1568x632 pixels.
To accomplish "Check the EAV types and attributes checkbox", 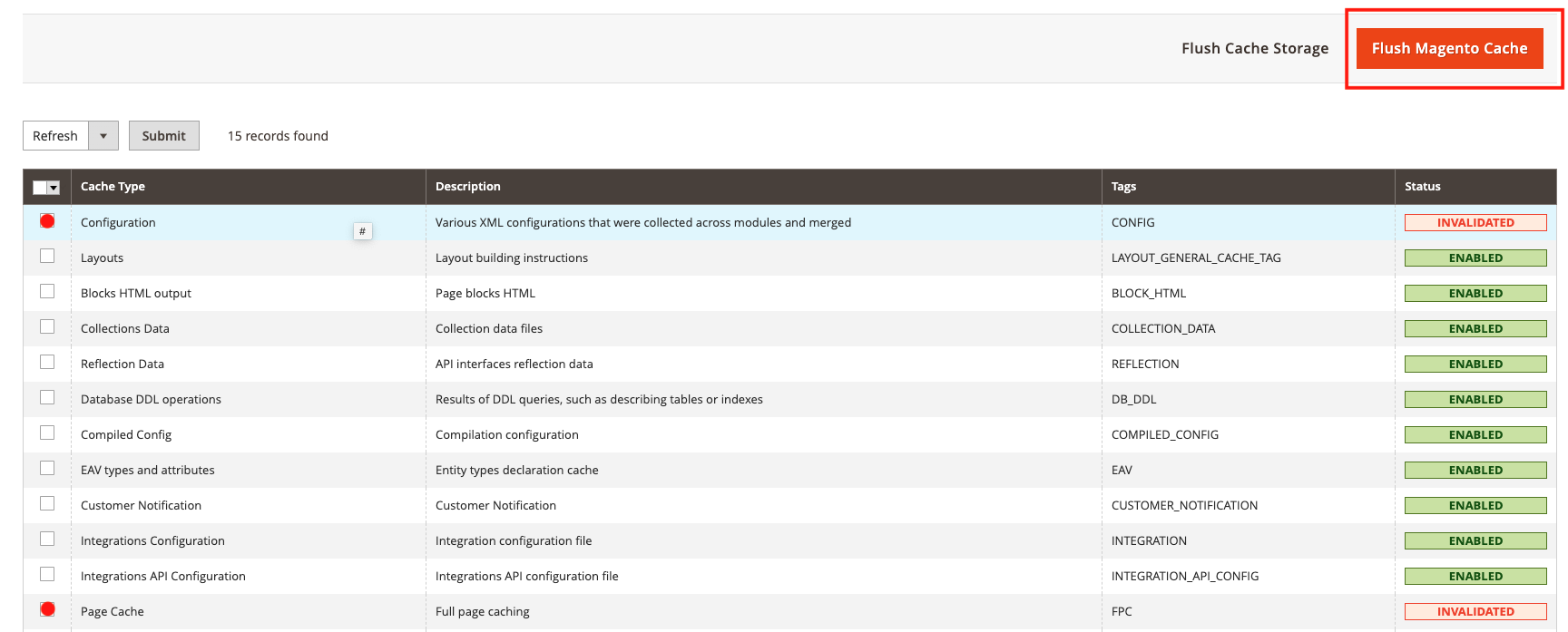I will tap(47, 469).
